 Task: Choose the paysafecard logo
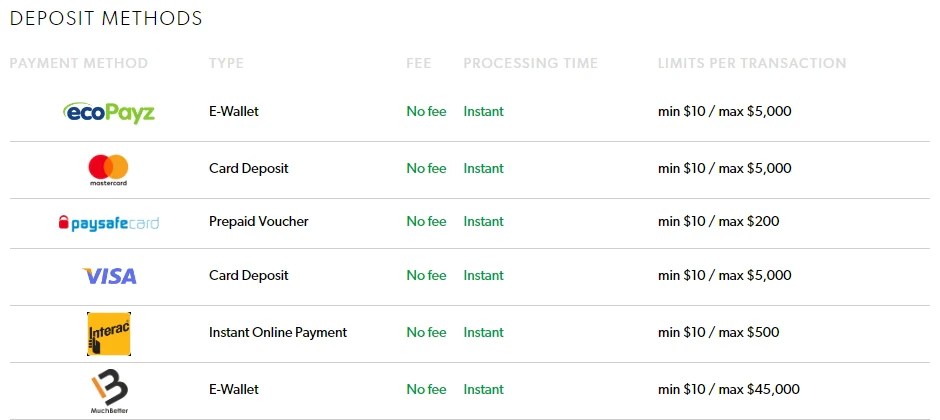(x=109, y=223)
